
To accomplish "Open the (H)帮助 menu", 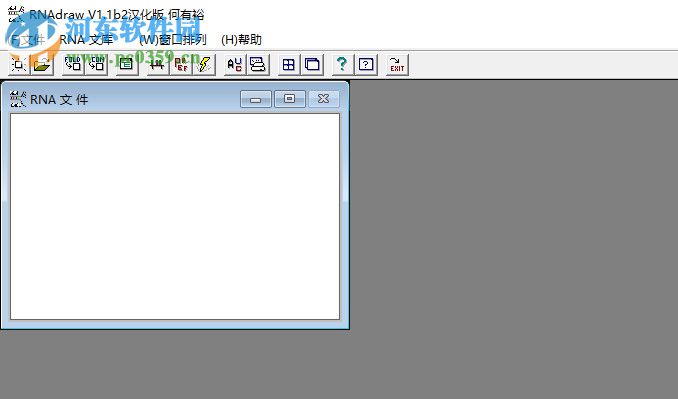I will coord(241,40).
